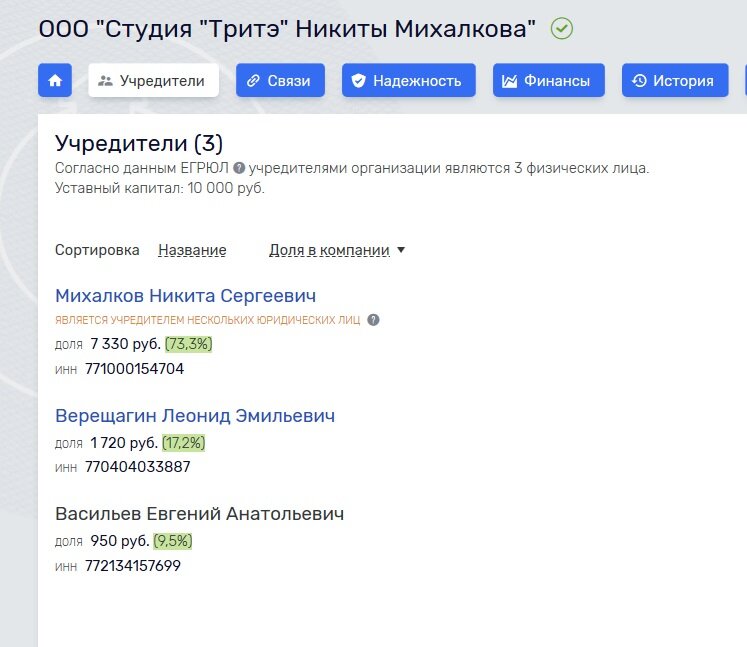This screenshot has width=747, height=647.
Task: Click the 1 720 руб. share value
Action: coord(124,443)
